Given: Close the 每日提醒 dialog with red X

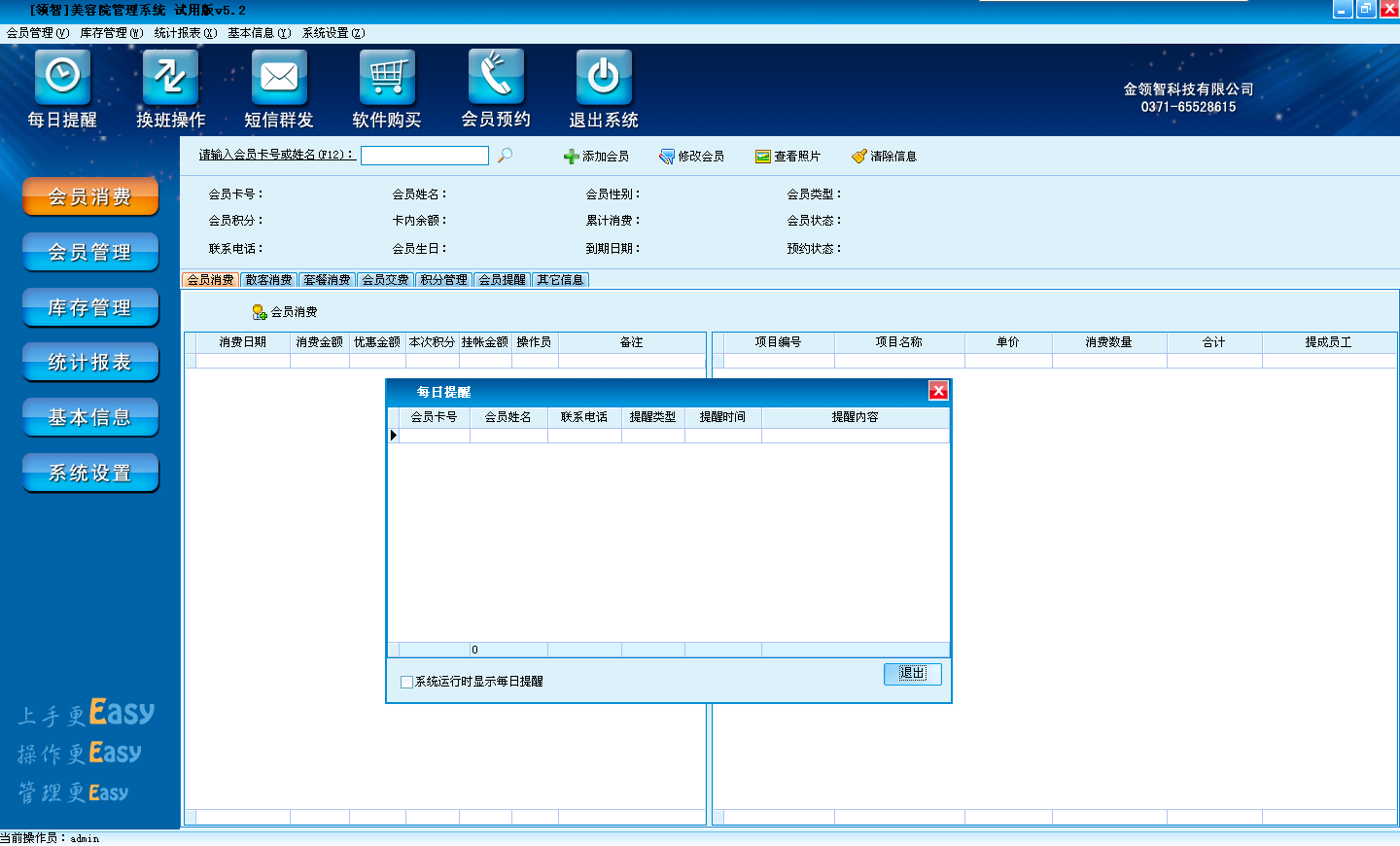Looking at the screenshot, I should pyautogui.click(x=938, y=391).
